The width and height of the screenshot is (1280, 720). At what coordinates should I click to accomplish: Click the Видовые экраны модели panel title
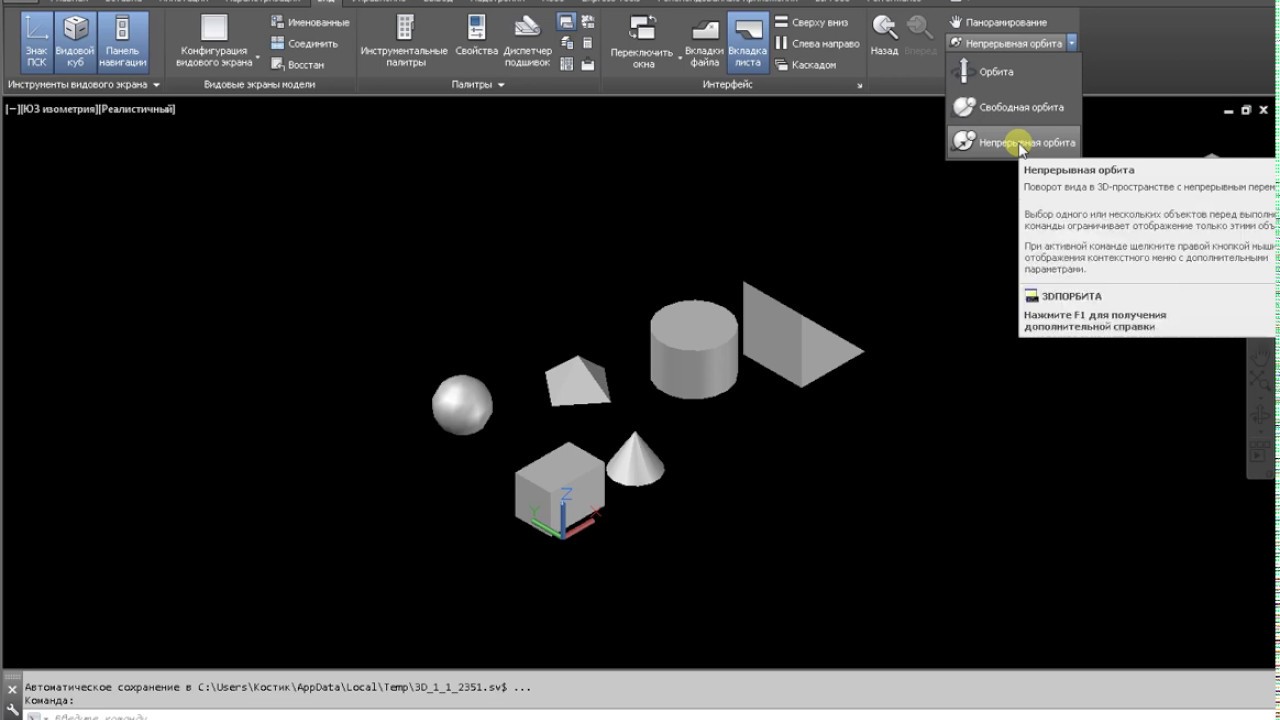pyautogui.click(x=259, y=85)
